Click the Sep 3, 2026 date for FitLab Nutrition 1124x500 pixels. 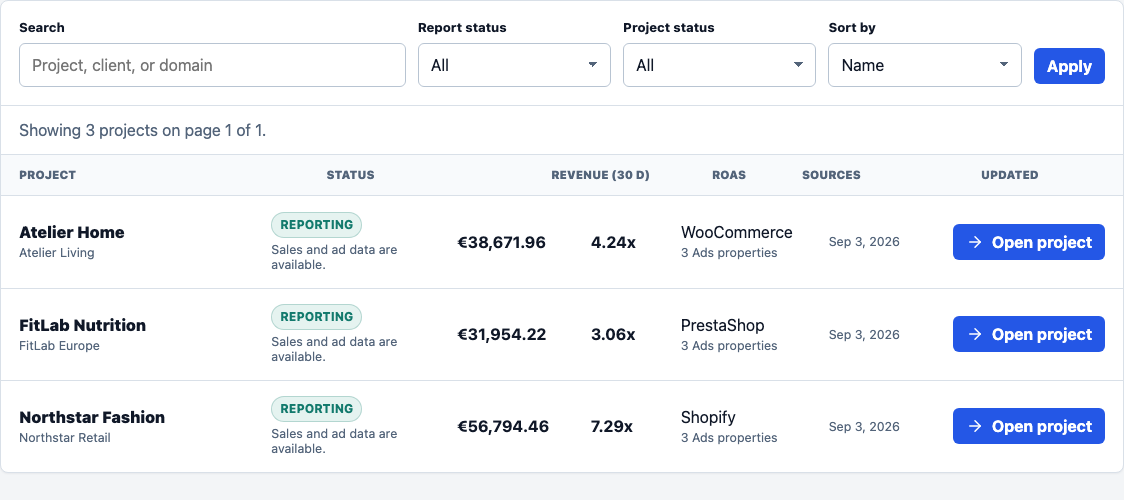pos(864,335)
